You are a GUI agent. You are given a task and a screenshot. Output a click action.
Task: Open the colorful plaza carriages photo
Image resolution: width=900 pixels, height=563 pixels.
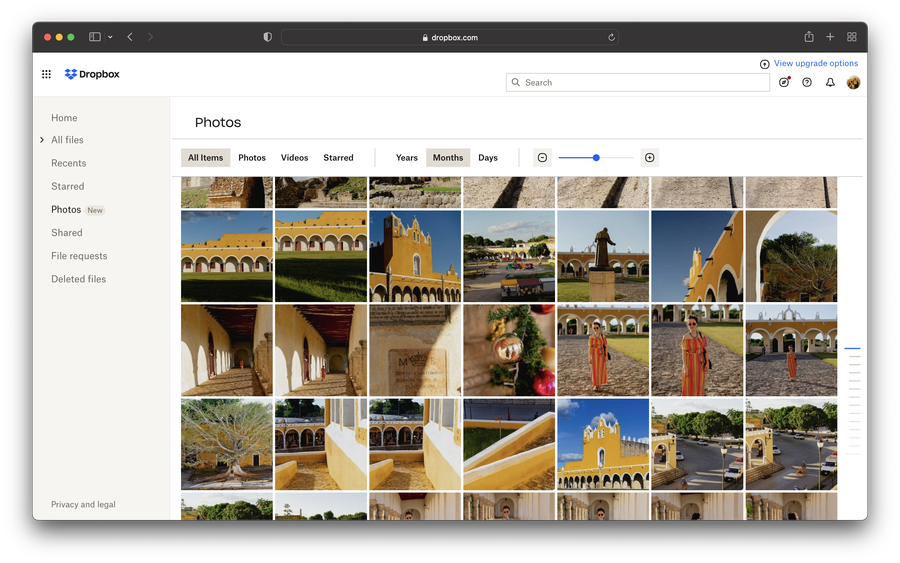509,256
